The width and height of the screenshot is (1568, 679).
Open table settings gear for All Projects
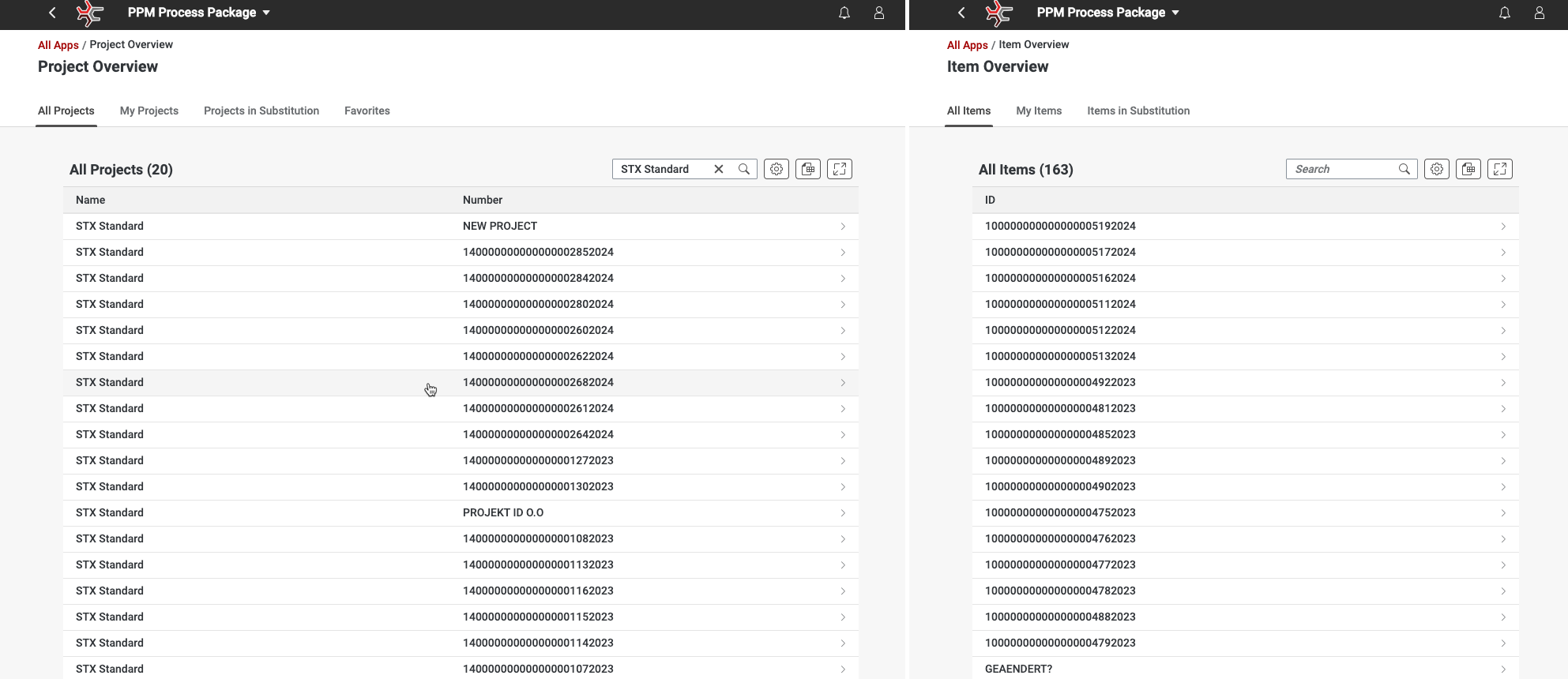[776, 169]
